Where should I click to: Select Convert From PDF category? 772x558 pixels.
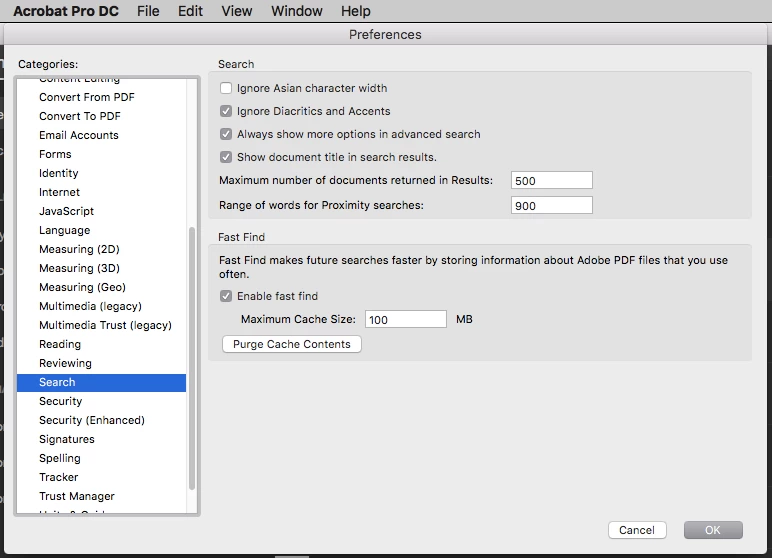pos(101,97)
